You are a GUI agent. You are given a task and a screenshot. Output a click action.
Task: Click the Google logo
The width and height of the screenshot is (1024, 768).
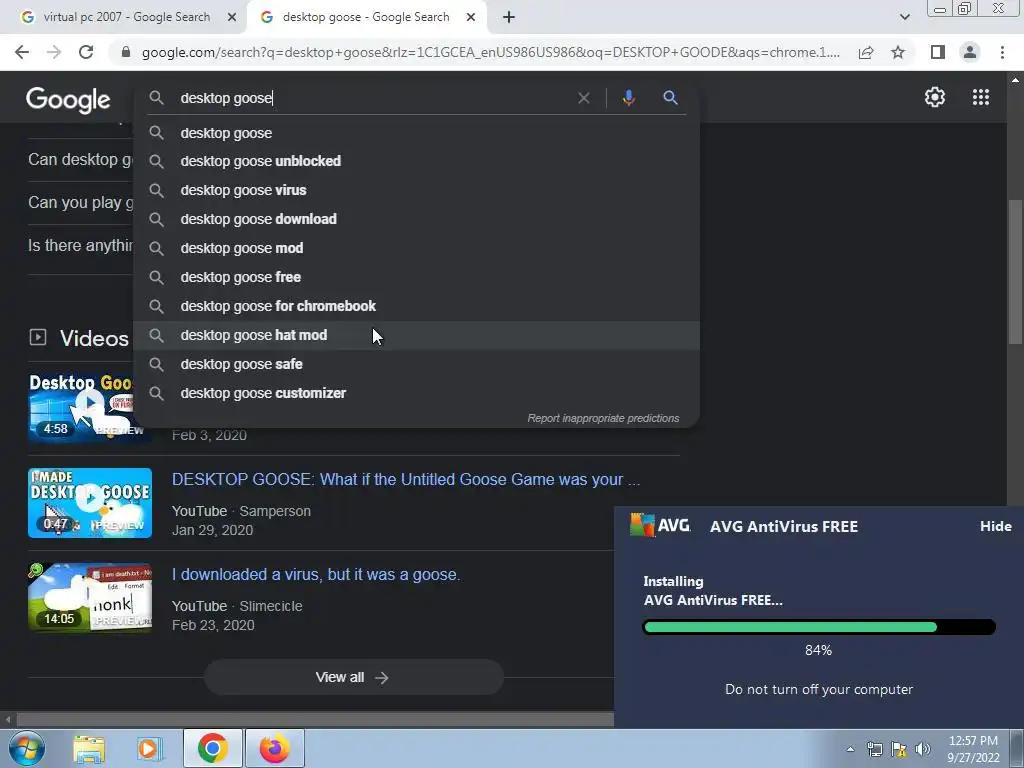pos(68,100)
